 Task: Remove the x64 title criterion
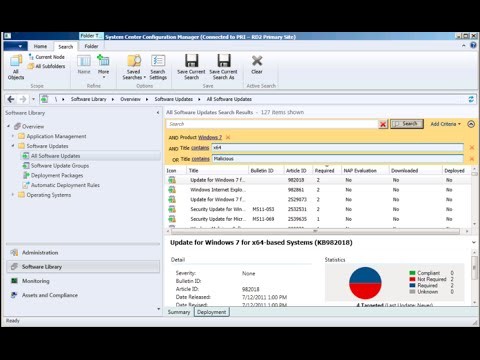pyautogui.click(x=472, y=148)
